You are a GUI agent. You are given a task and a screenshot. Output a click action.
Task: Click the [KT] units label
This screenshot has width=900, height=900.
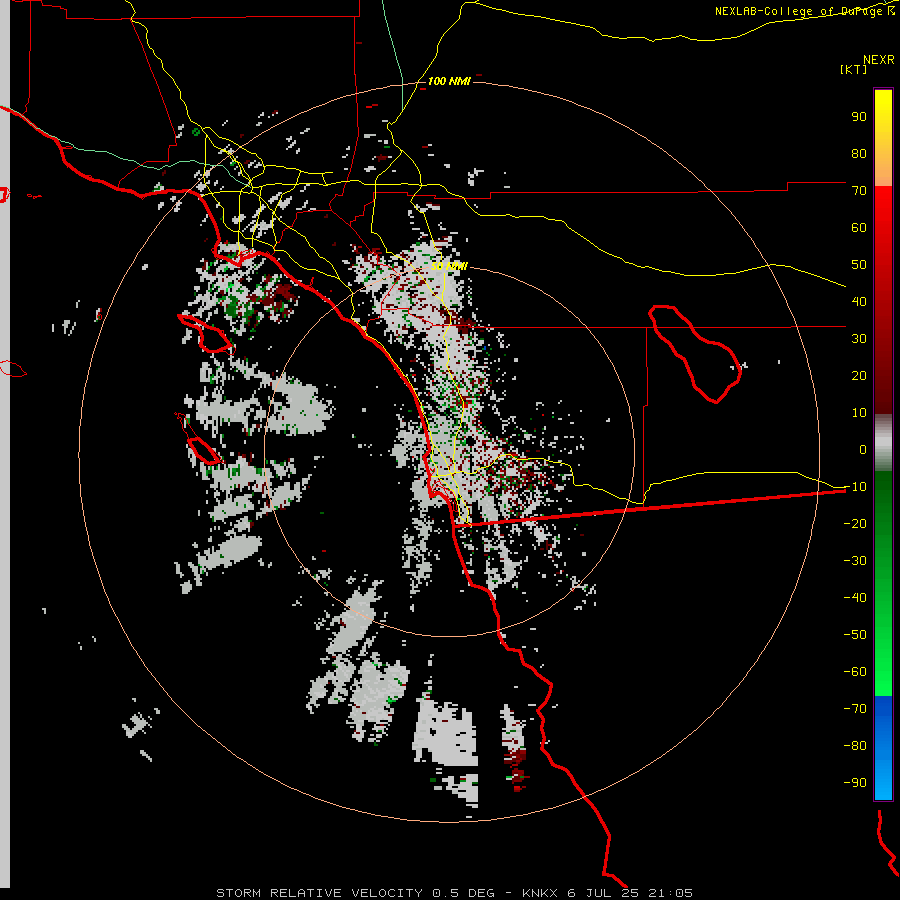tap(854, 69)
